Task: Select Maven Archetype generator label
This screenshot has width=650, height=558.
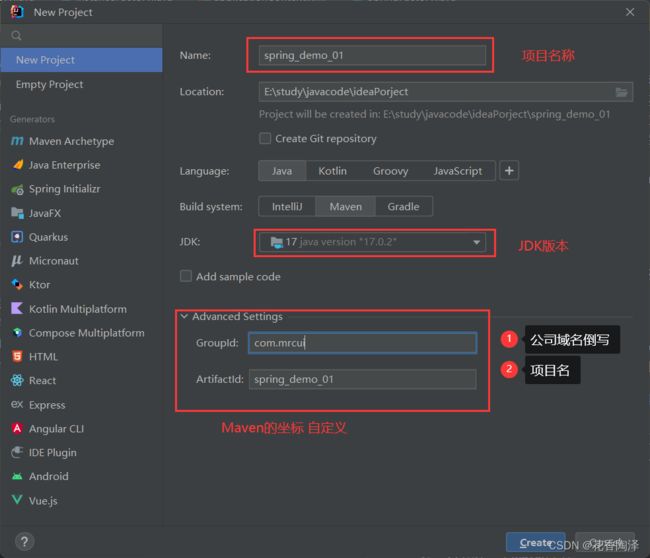Action: pos(71,141)
